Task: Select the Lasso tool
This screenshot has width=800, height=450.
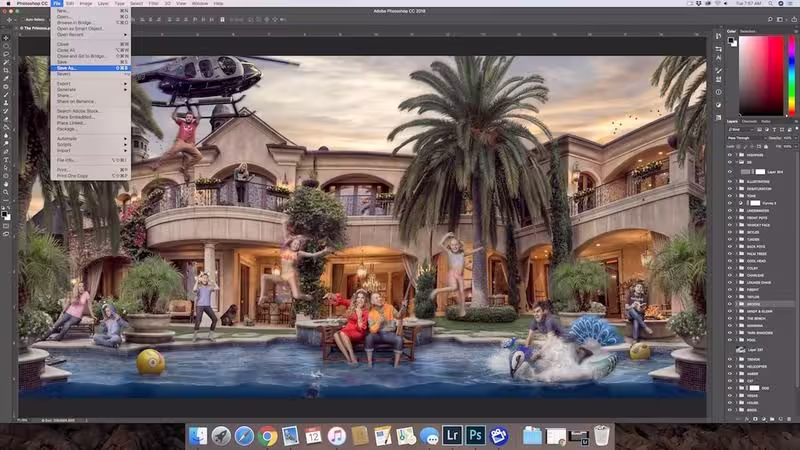Action: (x=6, y=54)
